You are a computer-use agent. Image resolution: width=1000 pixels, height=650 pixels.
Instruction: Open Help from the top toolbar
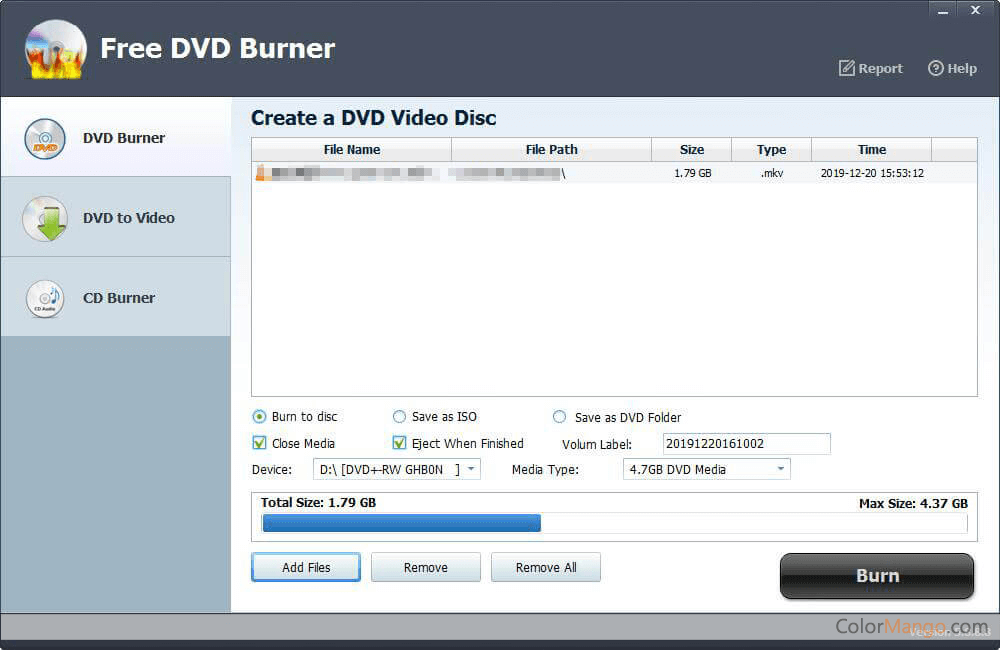[x=951, y=68]
